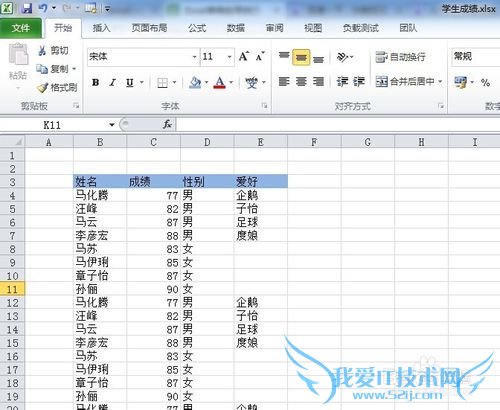This screenshot has height=410, width=500.
Task: Toggle center horizontal alignment
Action: pos(301,81)
